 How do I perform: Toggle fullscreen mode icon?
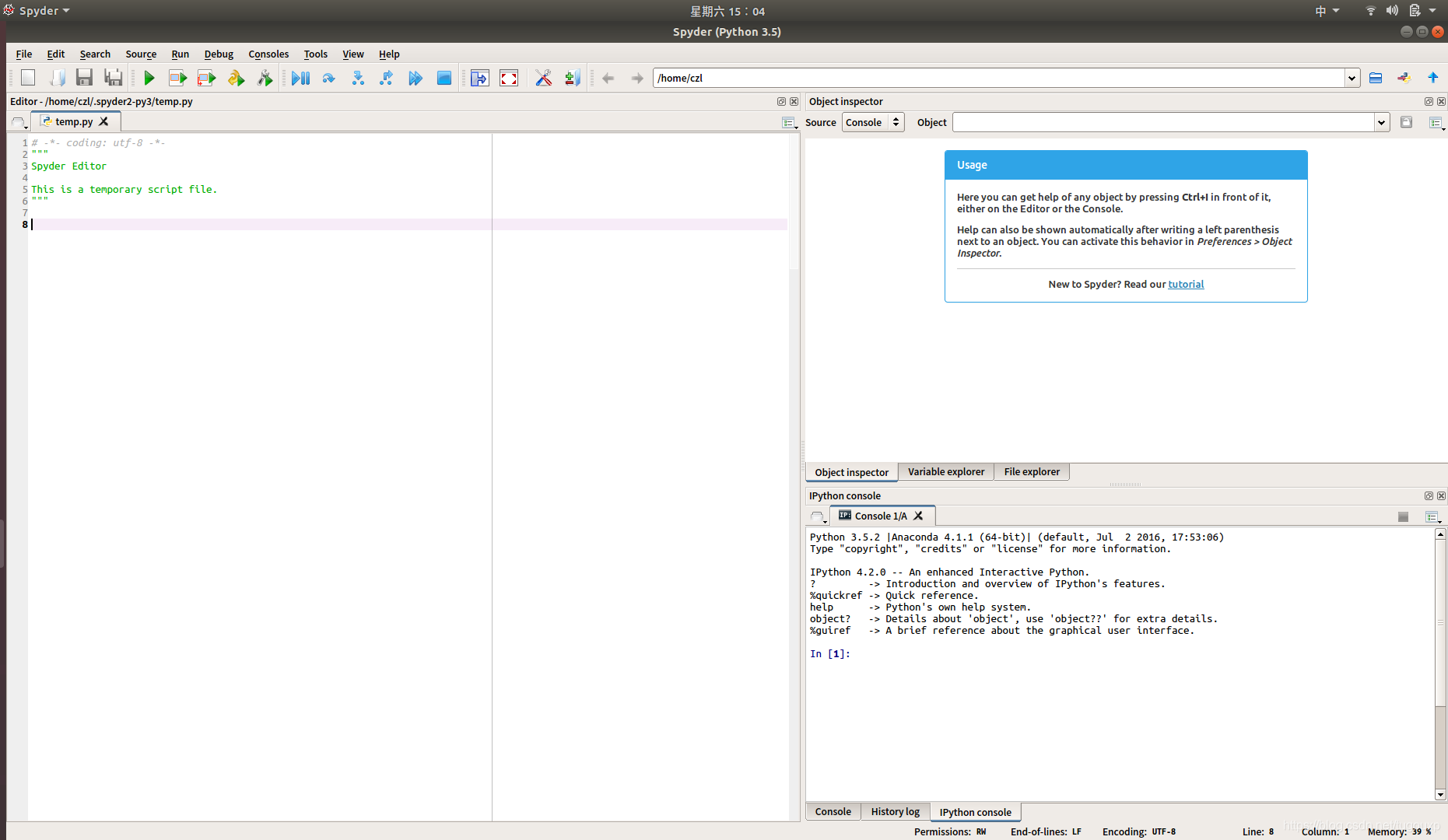tap(509, 78)
